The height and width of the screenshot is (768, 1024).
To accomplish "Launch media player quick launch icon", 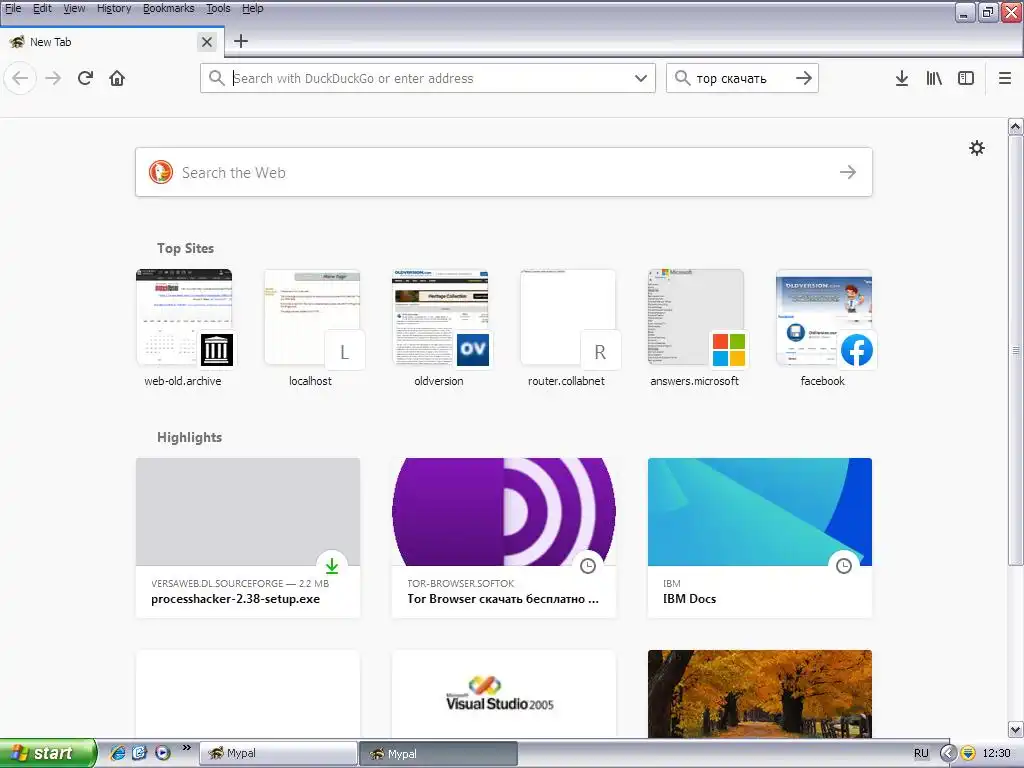I will 162,753.
